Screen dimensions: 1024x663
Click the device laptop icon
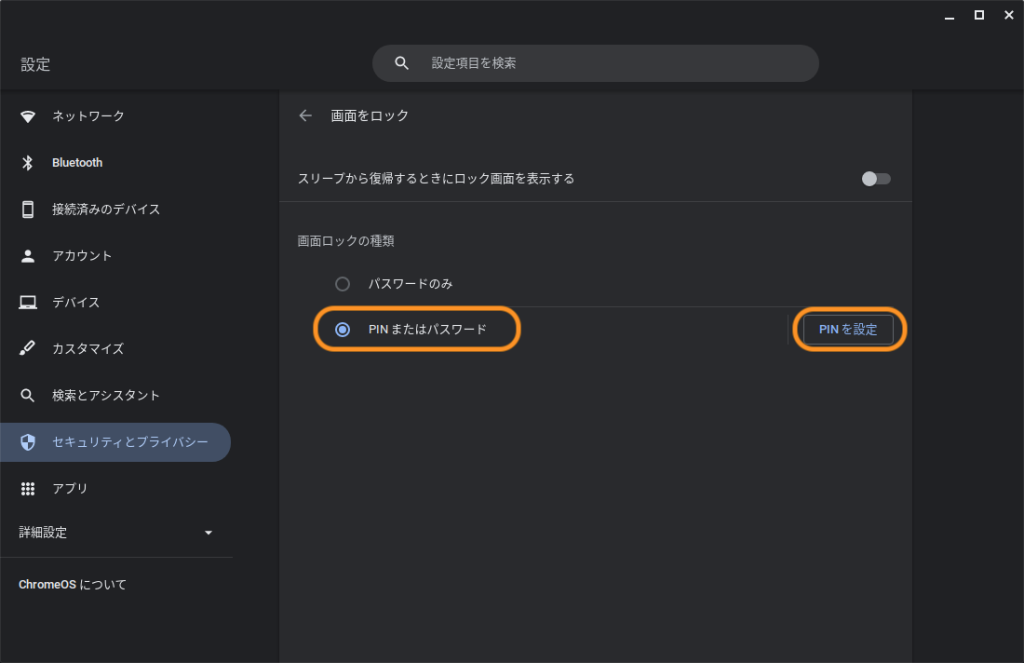pos(27,302)
